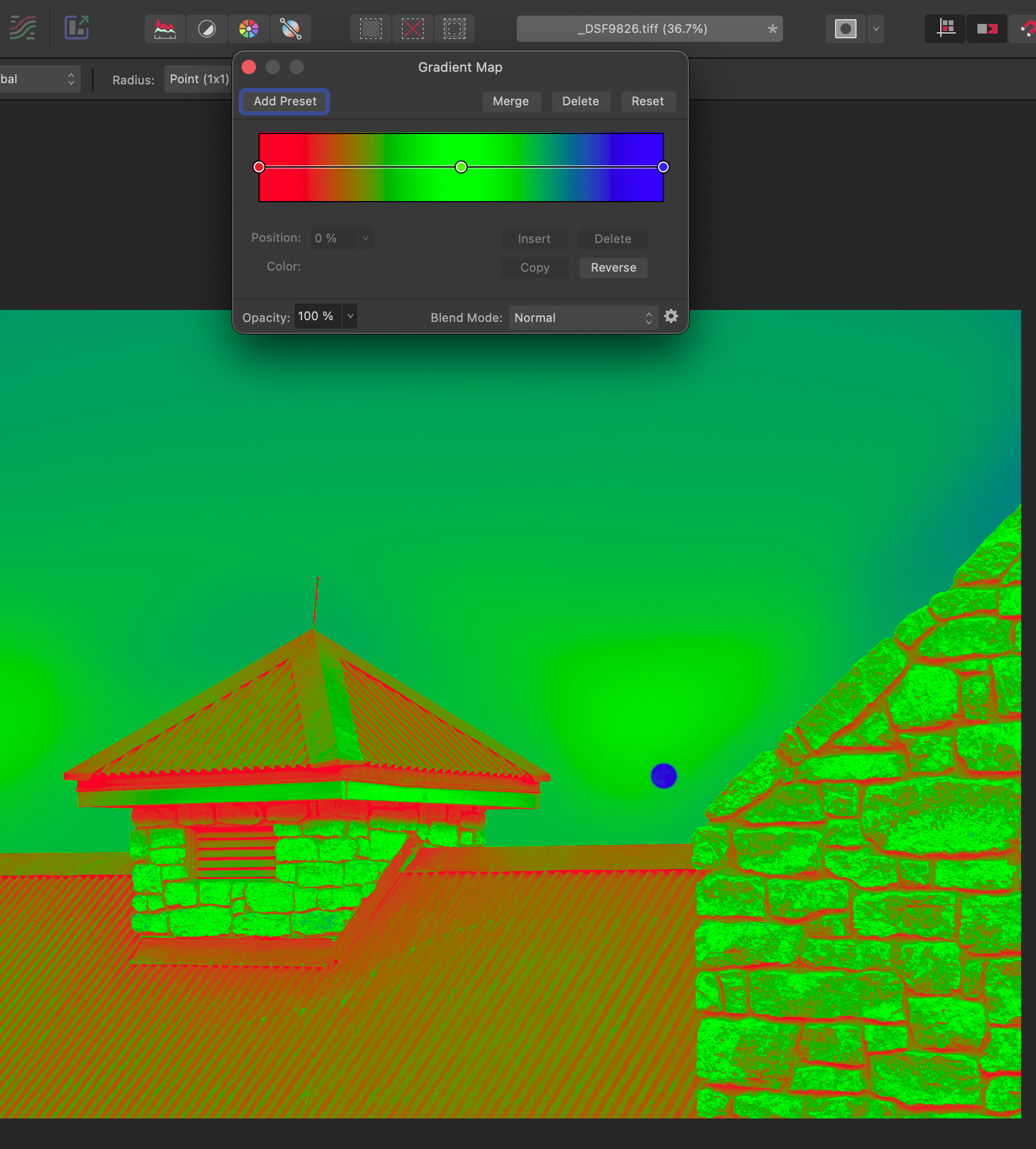This screenshot has width=1036, height=1149.
Task: Click Delete stop button beside Insert
Action: tap(613, 239)
